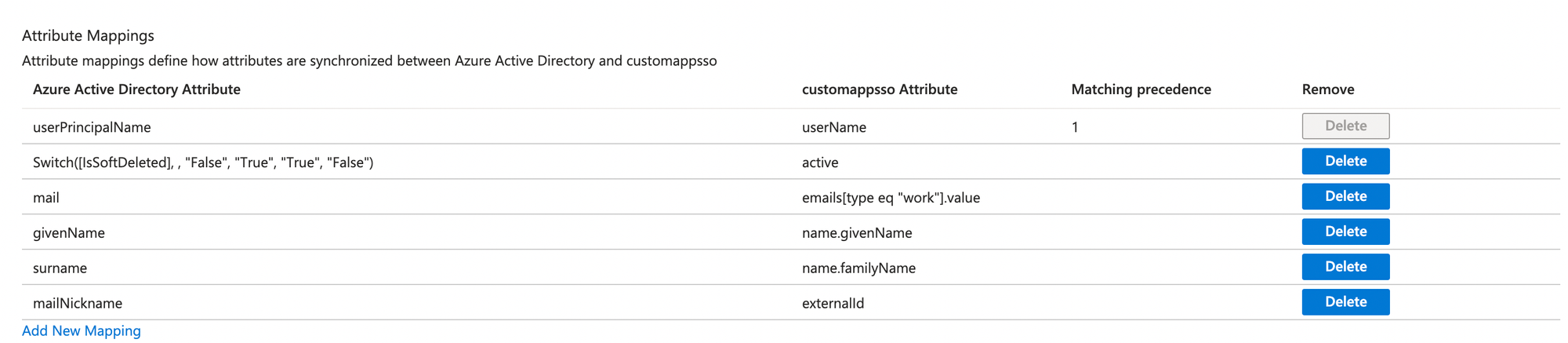Click matching precedence value 1
Image resolution: width=1568 pixels, height=343 pixels.
(x=1075, y=127)
